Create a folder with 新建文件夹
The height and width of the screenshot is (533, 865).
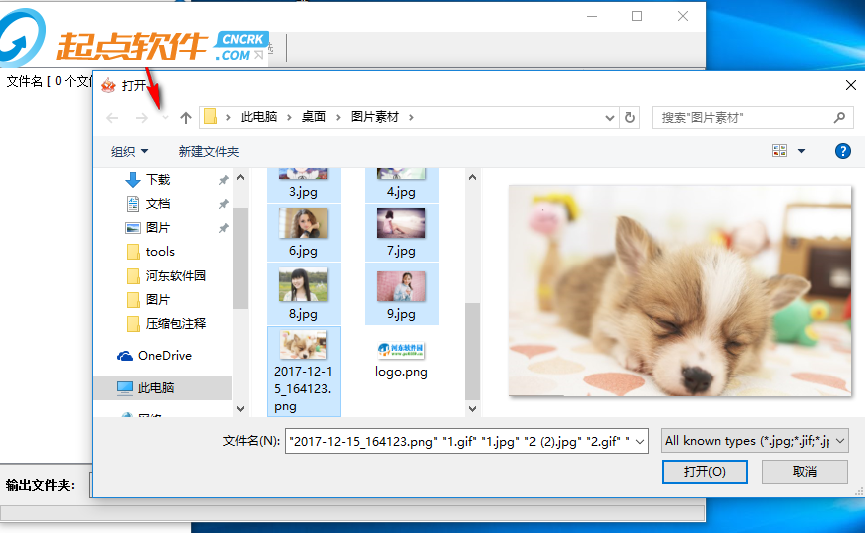click(209, 151)
